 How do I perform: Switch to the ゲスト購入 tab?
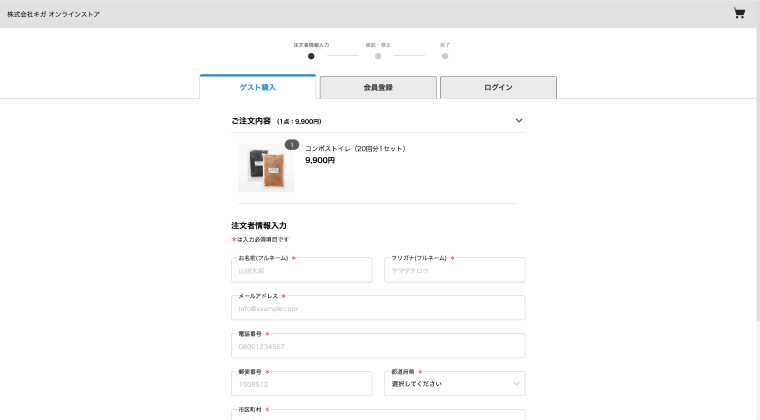coord(258,87)
